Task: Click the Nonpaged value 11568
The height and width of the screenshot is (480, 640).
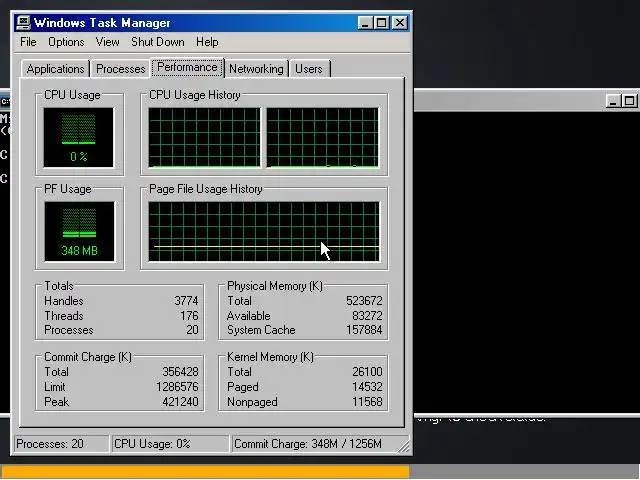Action: 367,402
